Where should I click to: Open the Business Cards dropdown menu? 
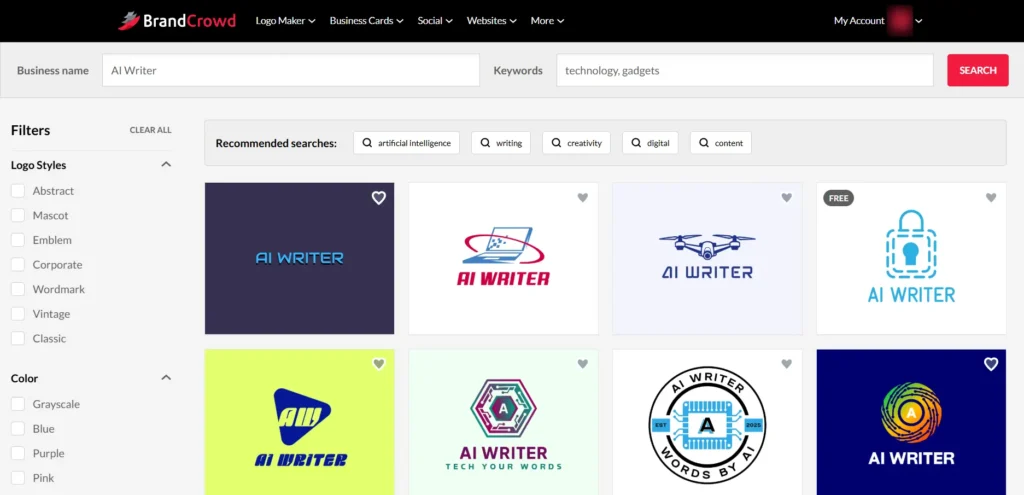[366, 21]
